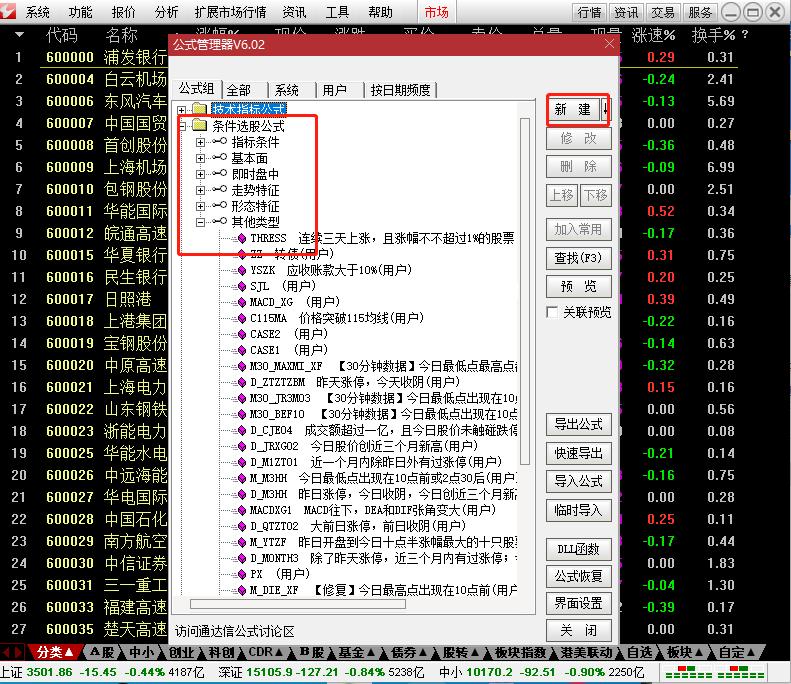Switch to the 按日期频度 tab
Screen dimensions: 791x684
[x=401, y=90]
